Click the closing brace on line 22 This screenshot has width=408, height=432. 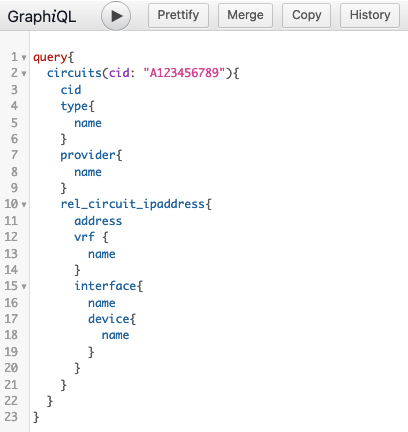click(x=50, y=401)
